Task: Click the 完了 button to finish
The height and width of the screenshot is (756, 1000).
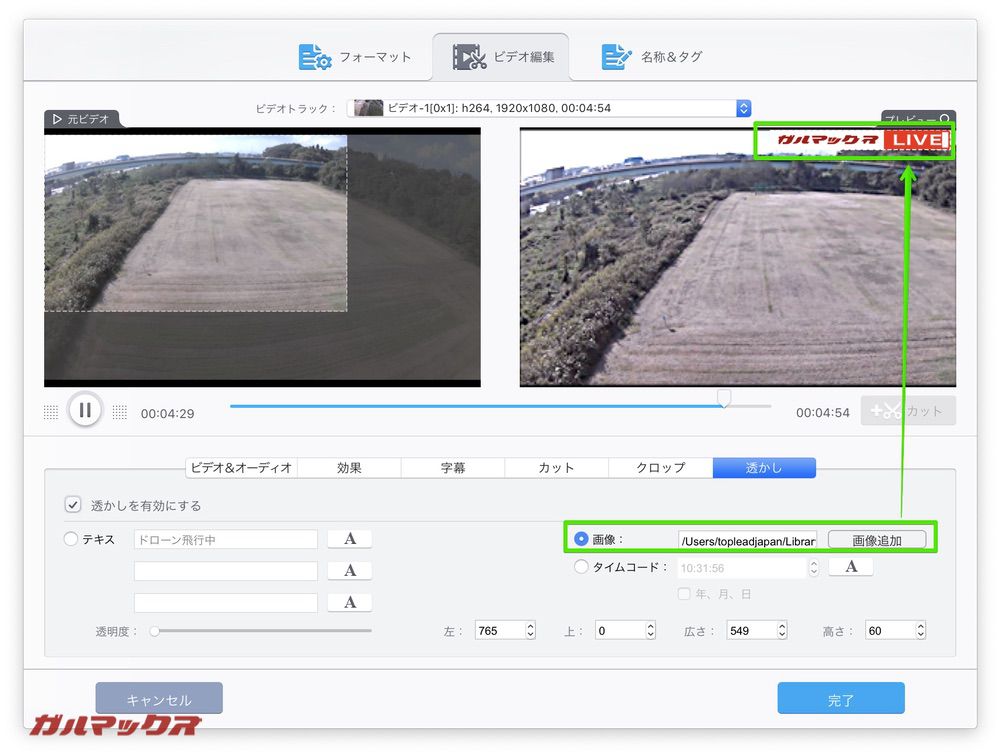Action: 840,698
